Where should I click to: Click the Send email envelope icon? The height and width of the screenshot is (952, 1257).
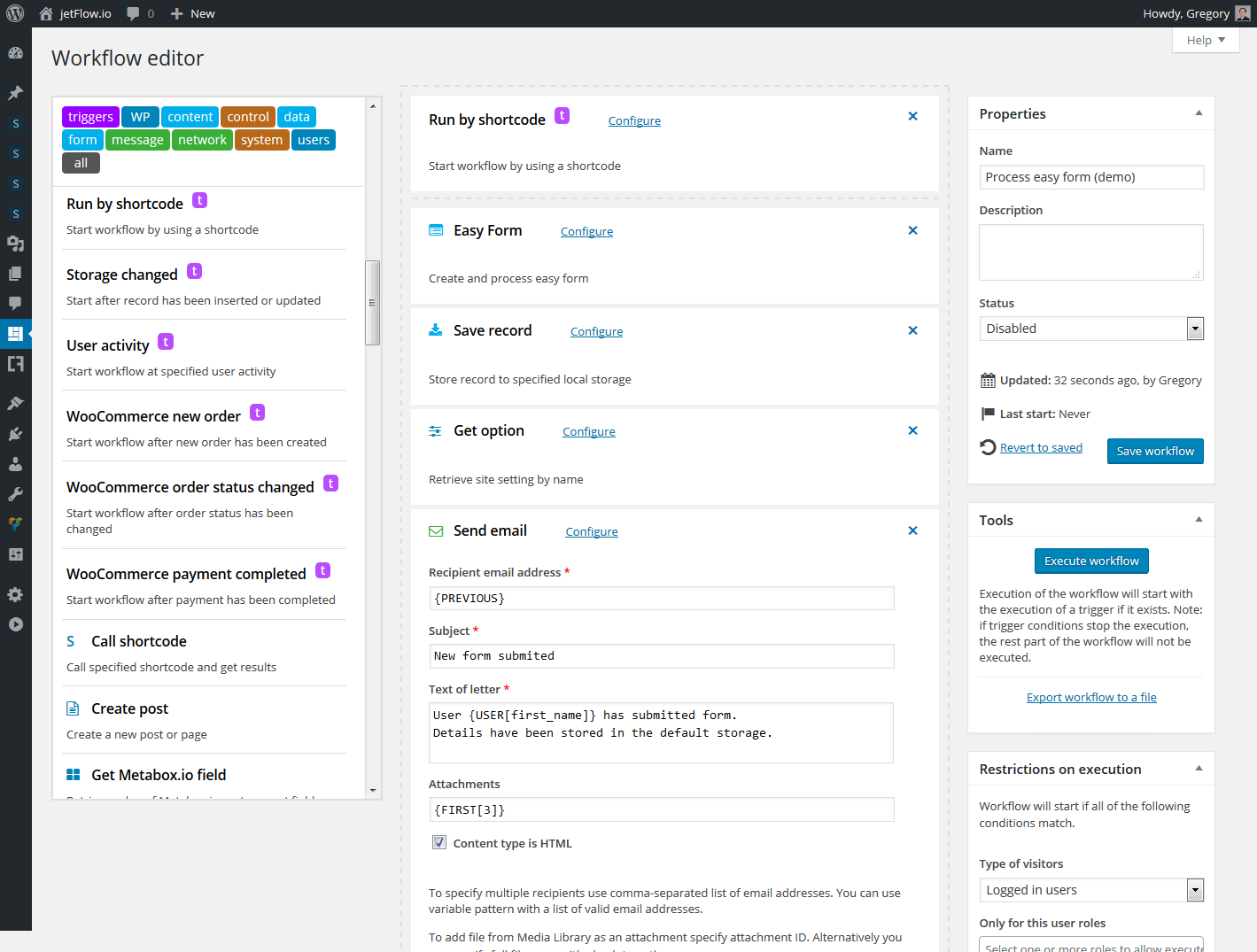[x=436, y=531]
